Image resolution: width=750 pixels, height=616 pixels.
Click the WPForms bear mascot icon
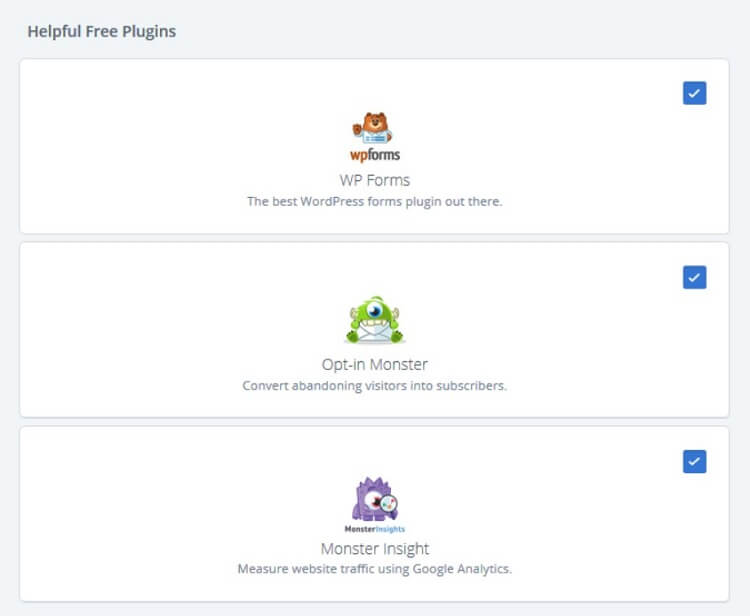point(373,128)
